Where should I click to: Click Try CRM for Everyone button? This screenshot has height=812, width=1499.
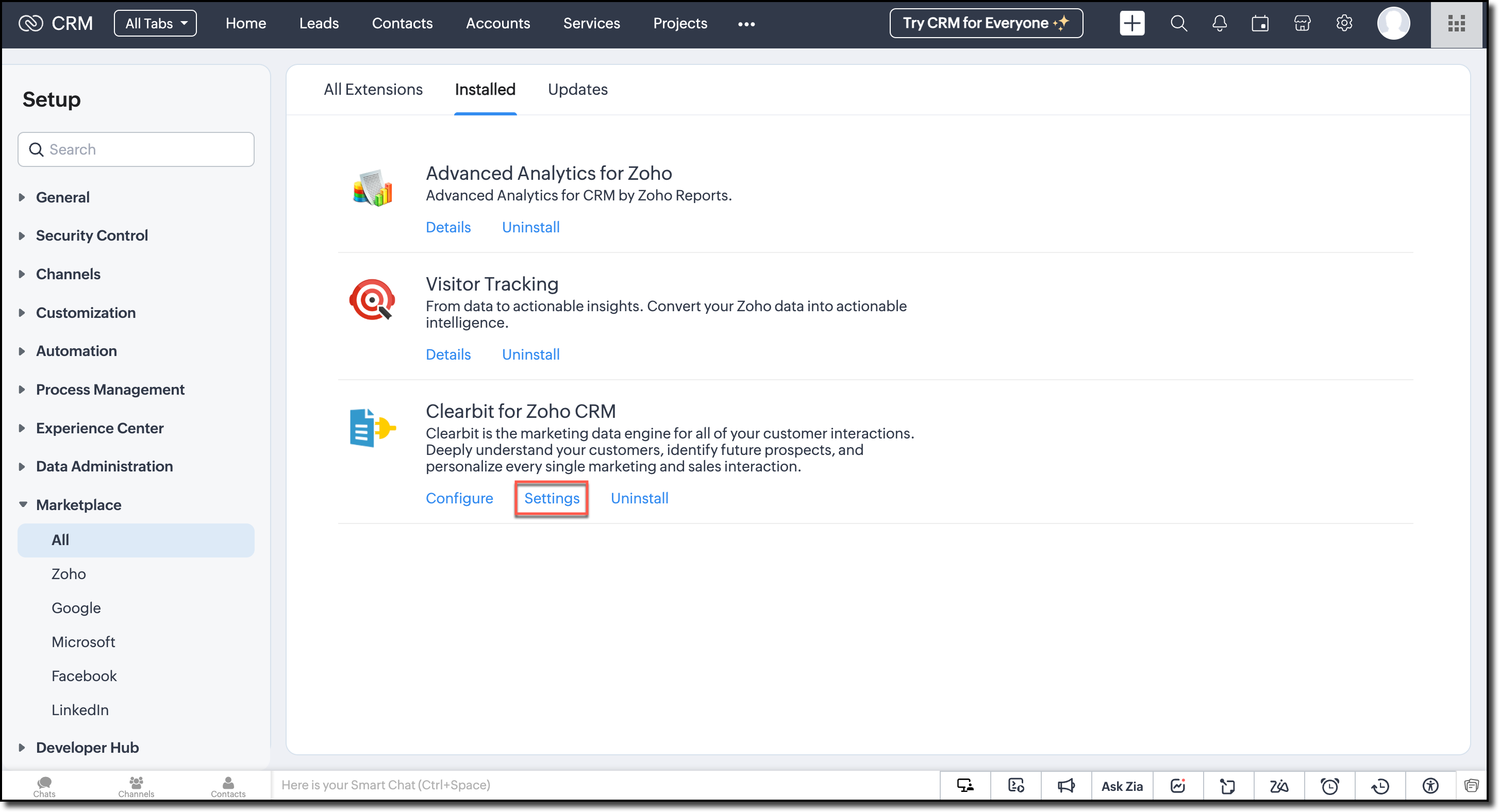pyautogui.click(x=986, y=23)
